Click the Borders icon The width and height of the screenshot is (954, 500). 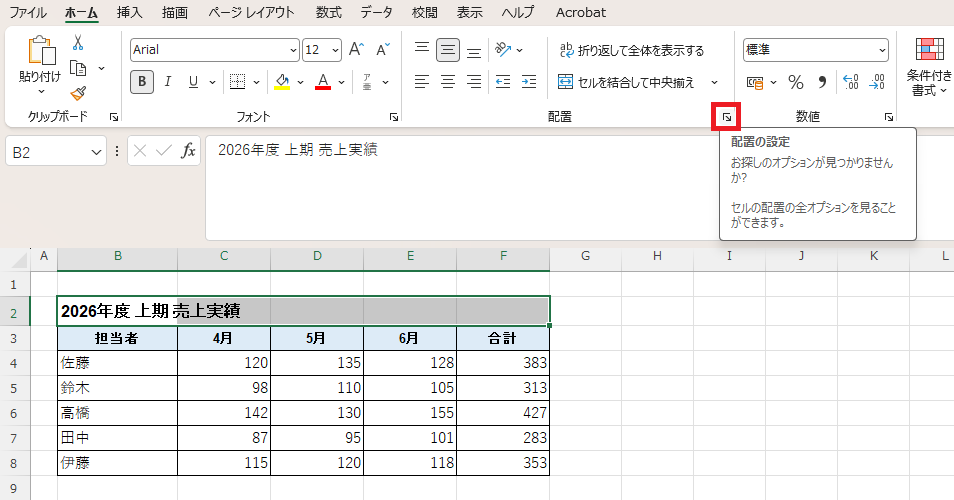pyautogui.click(x=237, y=82)
